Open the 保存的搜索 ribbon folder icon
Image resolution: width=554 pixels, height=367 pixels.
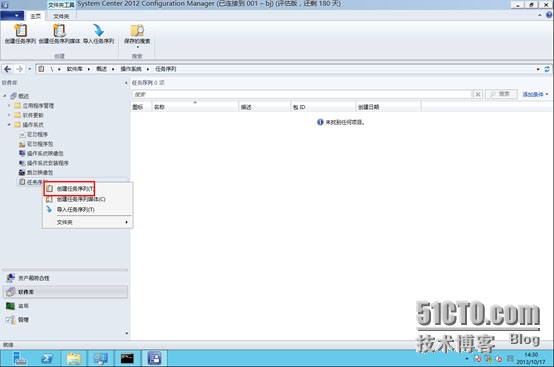click(137, 31)
